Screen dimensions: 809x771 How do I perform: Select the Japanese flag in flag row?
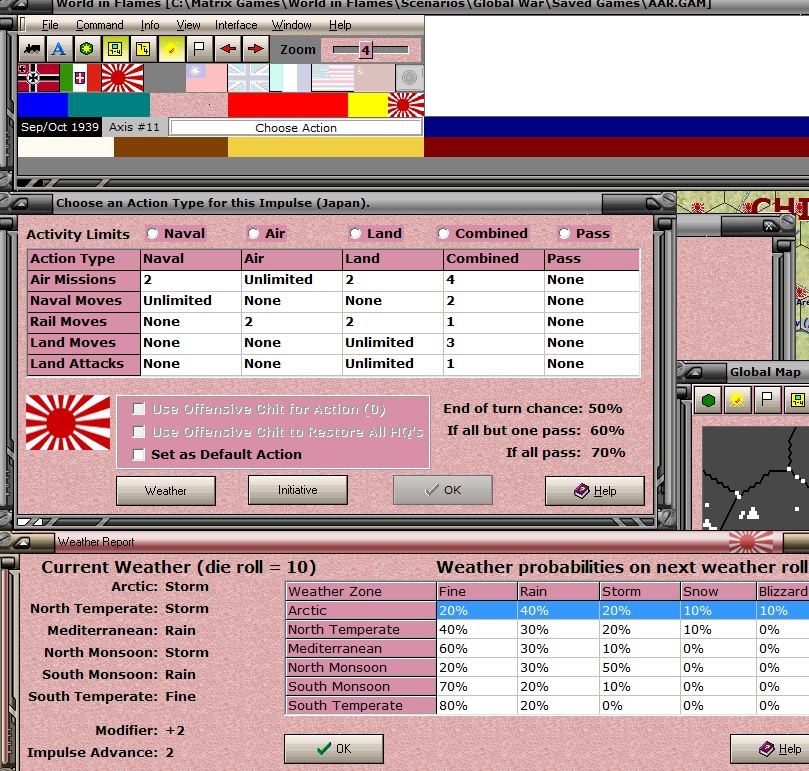(x=122, y=78)
